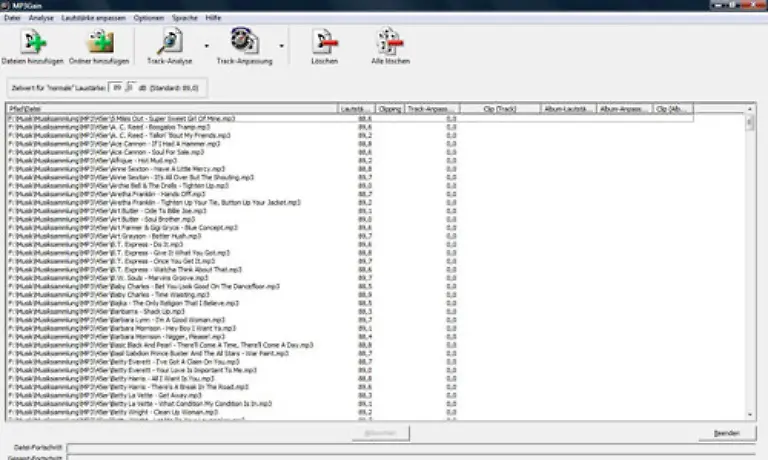Click the Beenden button
This screenshot has width=768, height=460.
pos(727,433)
